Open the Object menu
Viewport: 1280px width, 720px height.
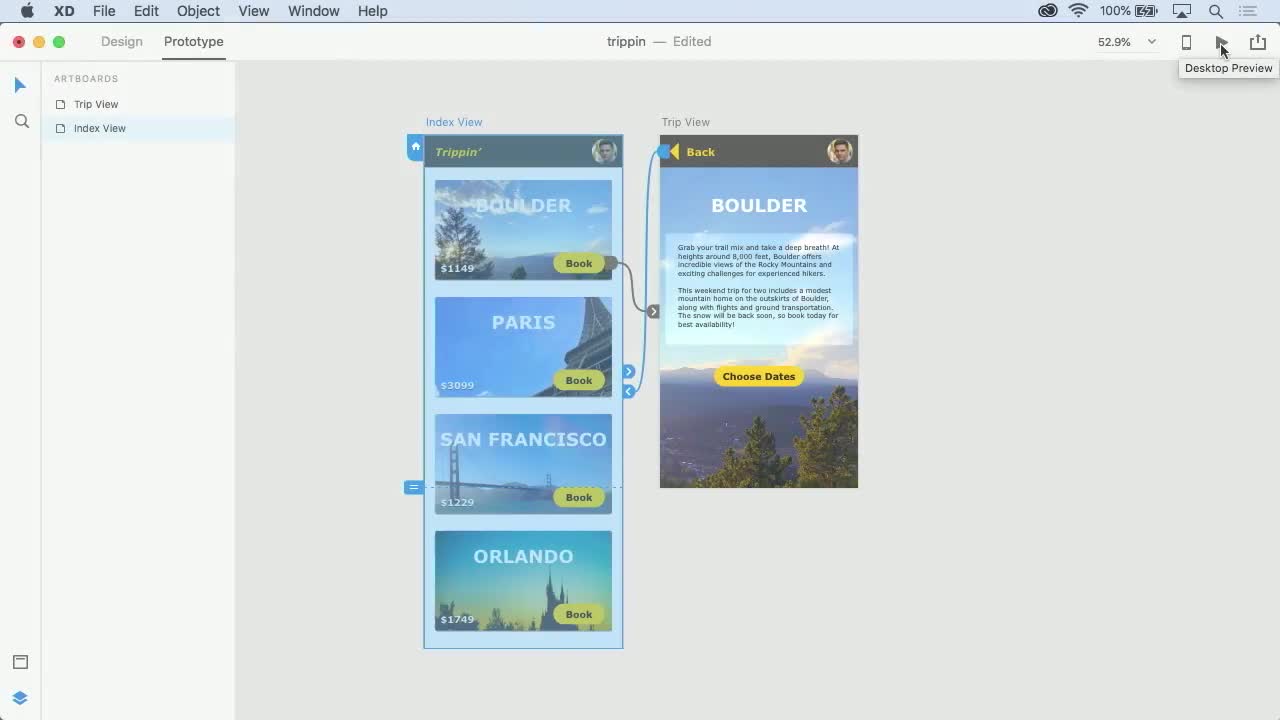[197, 11]
